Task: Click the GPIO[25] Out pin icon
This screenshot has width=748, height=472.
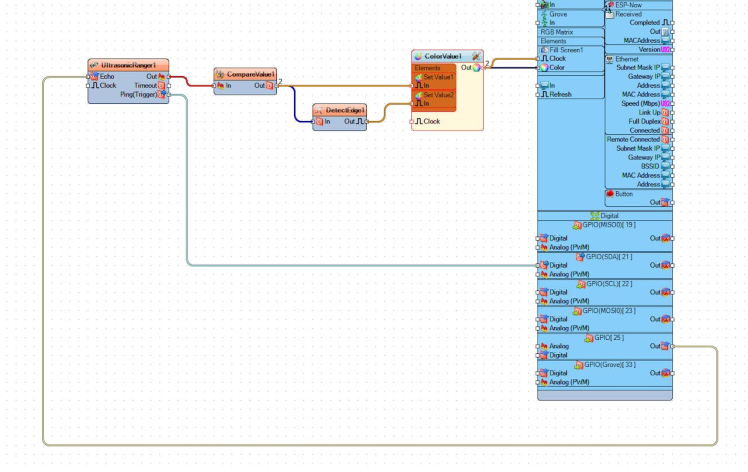Action: click(665, 346)
